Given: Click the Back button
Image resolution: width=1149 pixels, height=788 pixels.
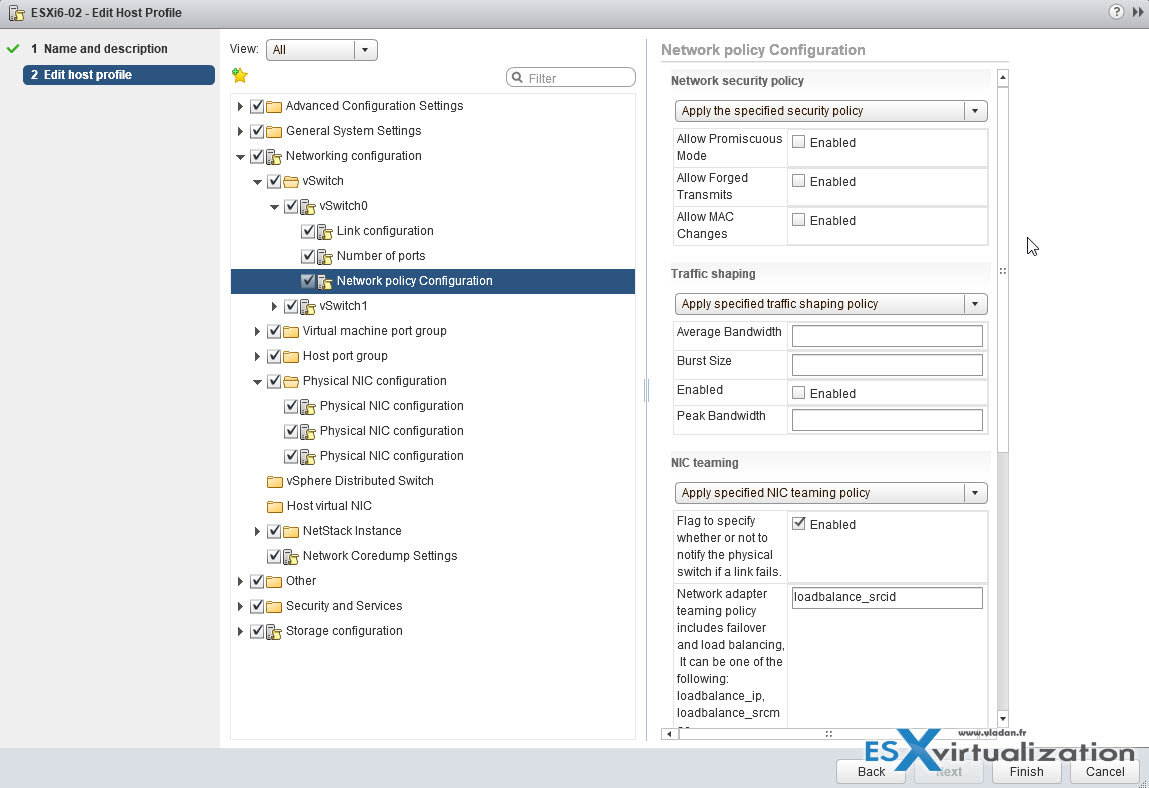Looking at the screenshot, I should [871, 771].
